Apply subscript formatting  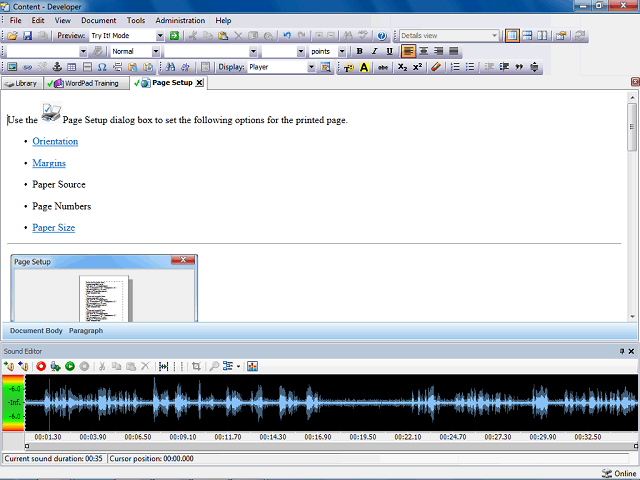point(402,67)
